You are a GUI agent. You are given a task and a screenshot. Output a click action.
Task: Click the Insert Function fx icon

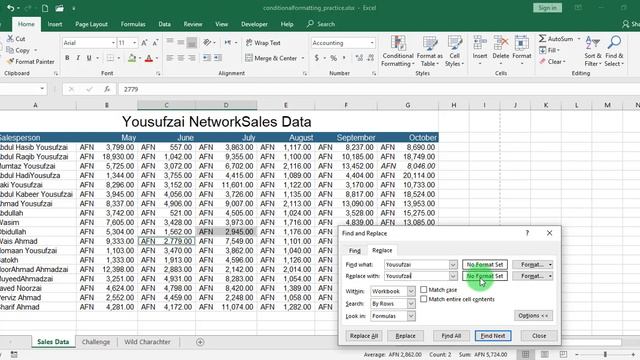click(x=107, y=89)
